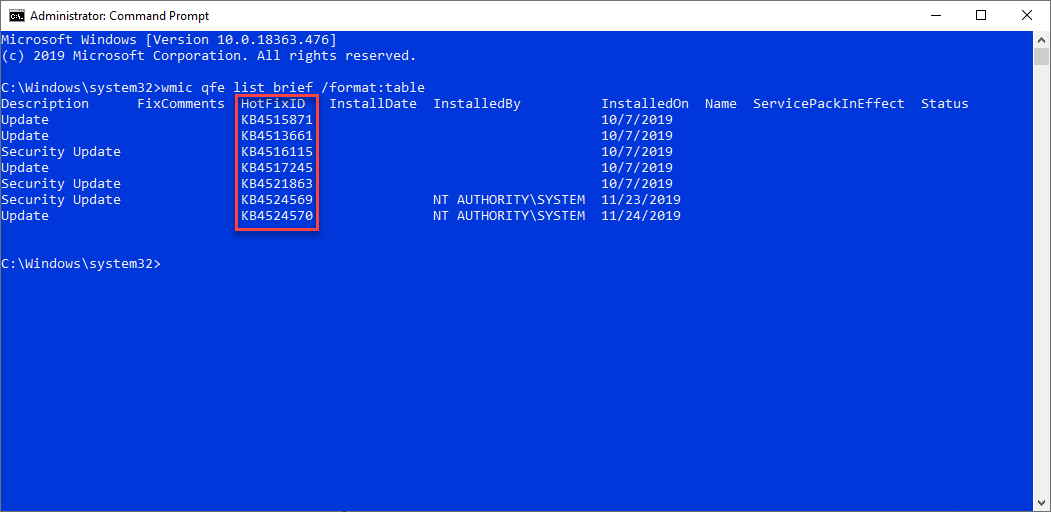The height and width of the screenshot is (512, 1051).
Task: Click the vertical scrollbar thumb
Action: click(x=1041, y=56)
